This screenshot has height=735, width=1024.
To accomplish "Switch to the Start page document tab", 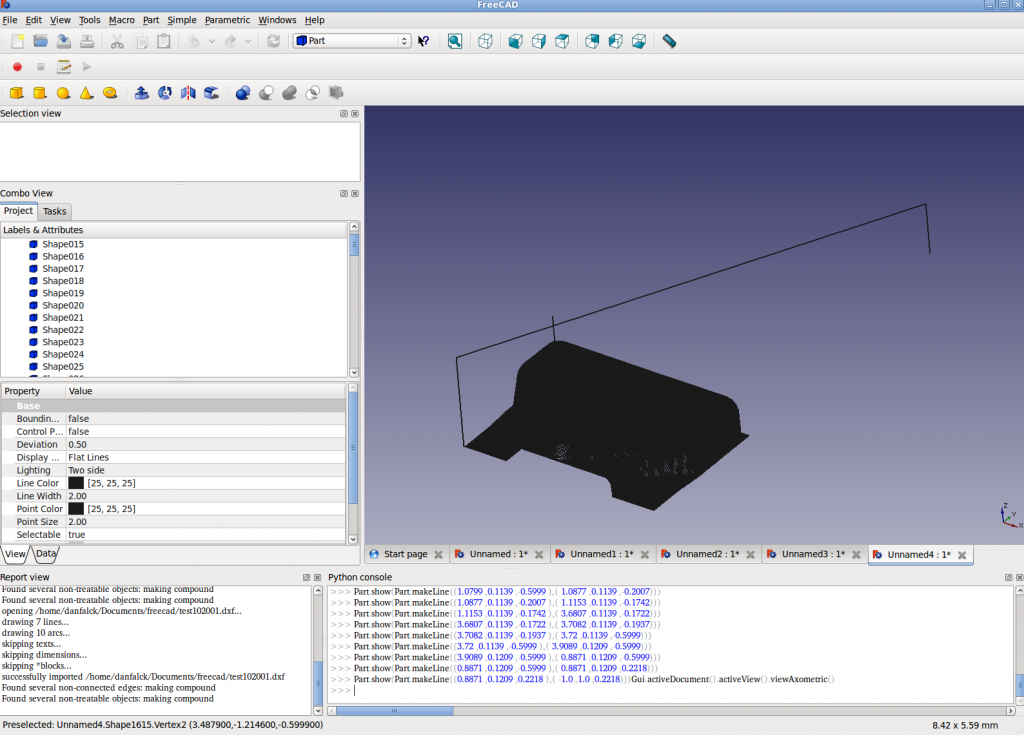I will [x=405, y=554].
